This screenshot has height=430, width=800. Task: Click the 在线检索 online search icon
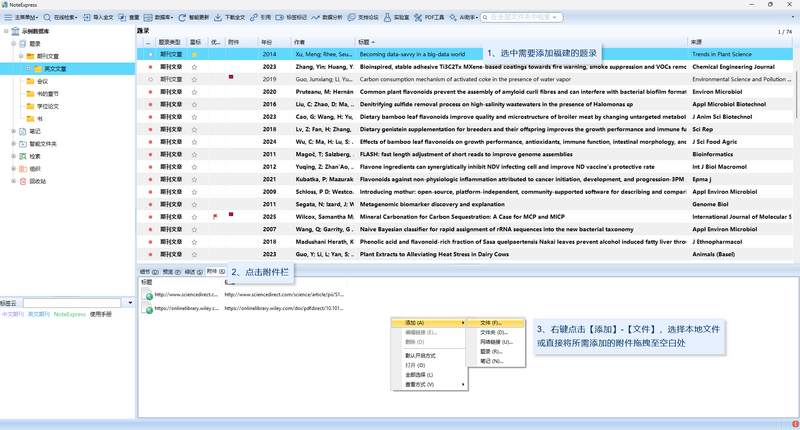coord(47,17)
